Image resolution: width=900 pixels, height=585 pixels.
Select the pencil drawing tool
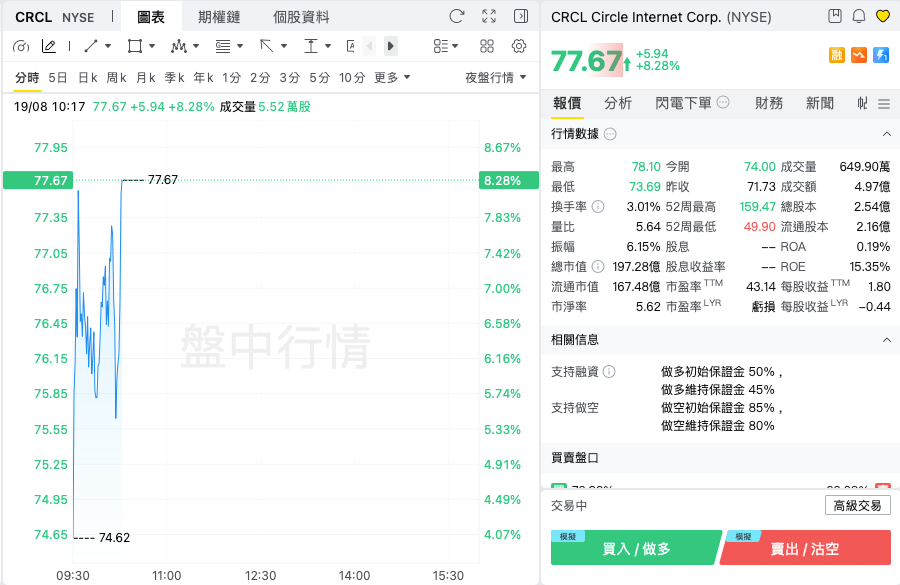click(49, 47)
